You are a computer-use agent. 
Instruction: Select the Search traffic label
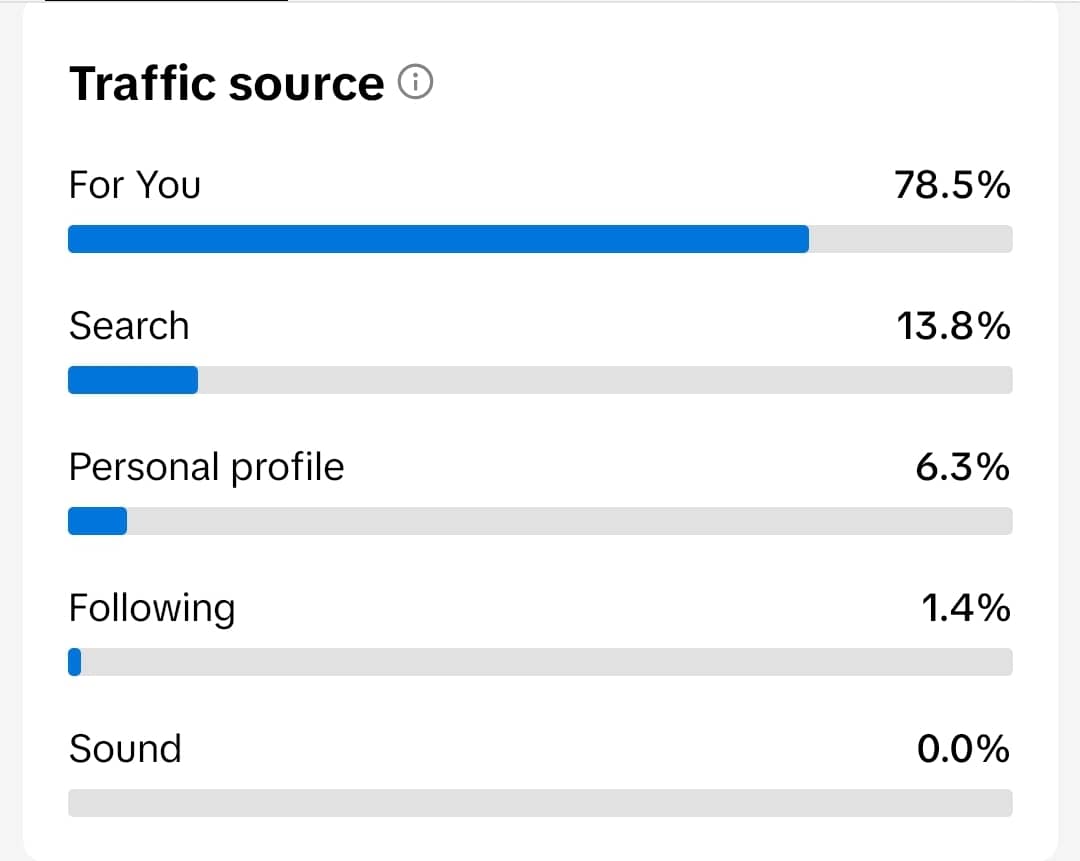[x=129, y=326]
